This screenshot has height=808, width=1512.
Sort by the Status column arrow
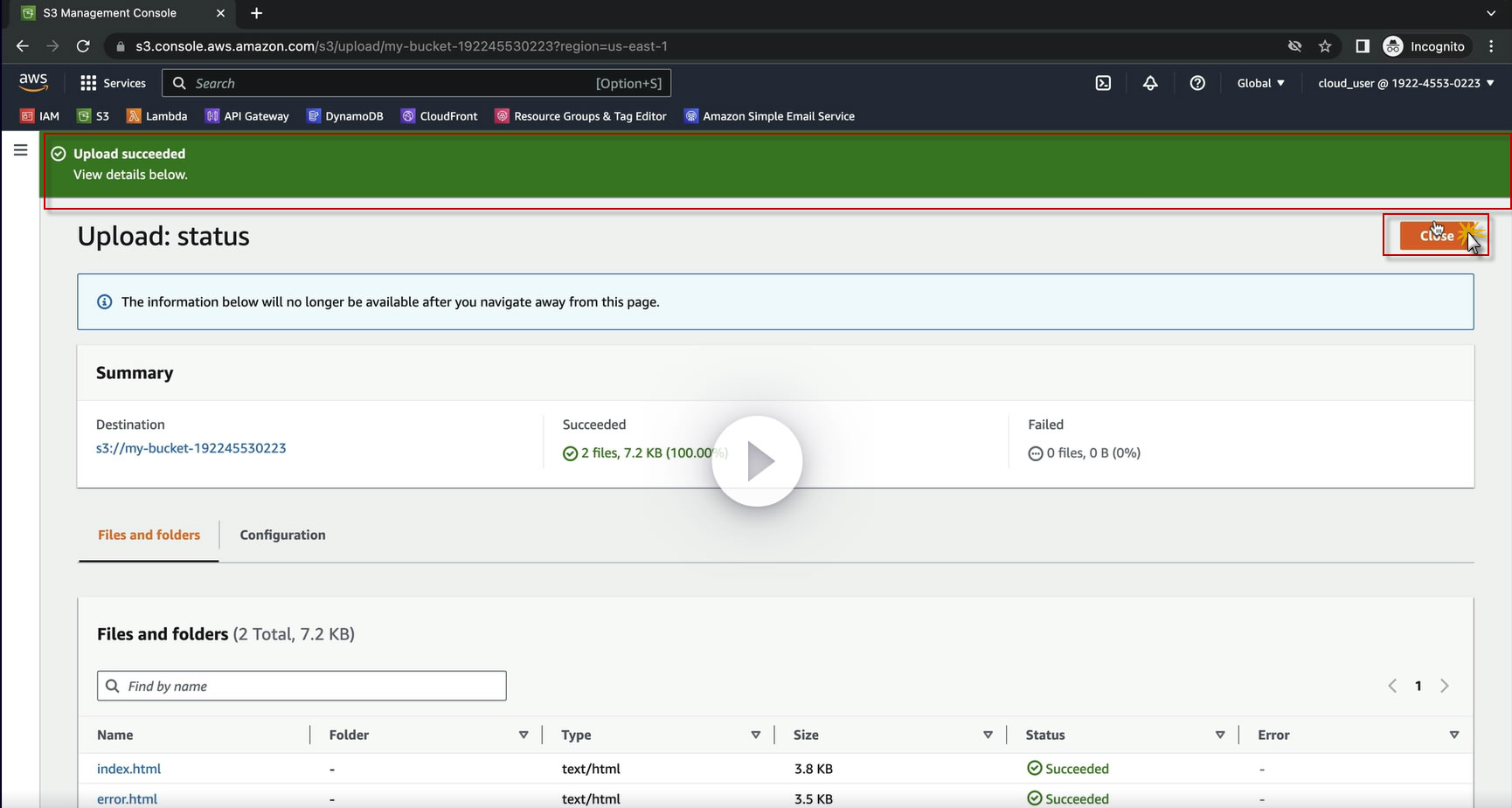click(1220, 735)
